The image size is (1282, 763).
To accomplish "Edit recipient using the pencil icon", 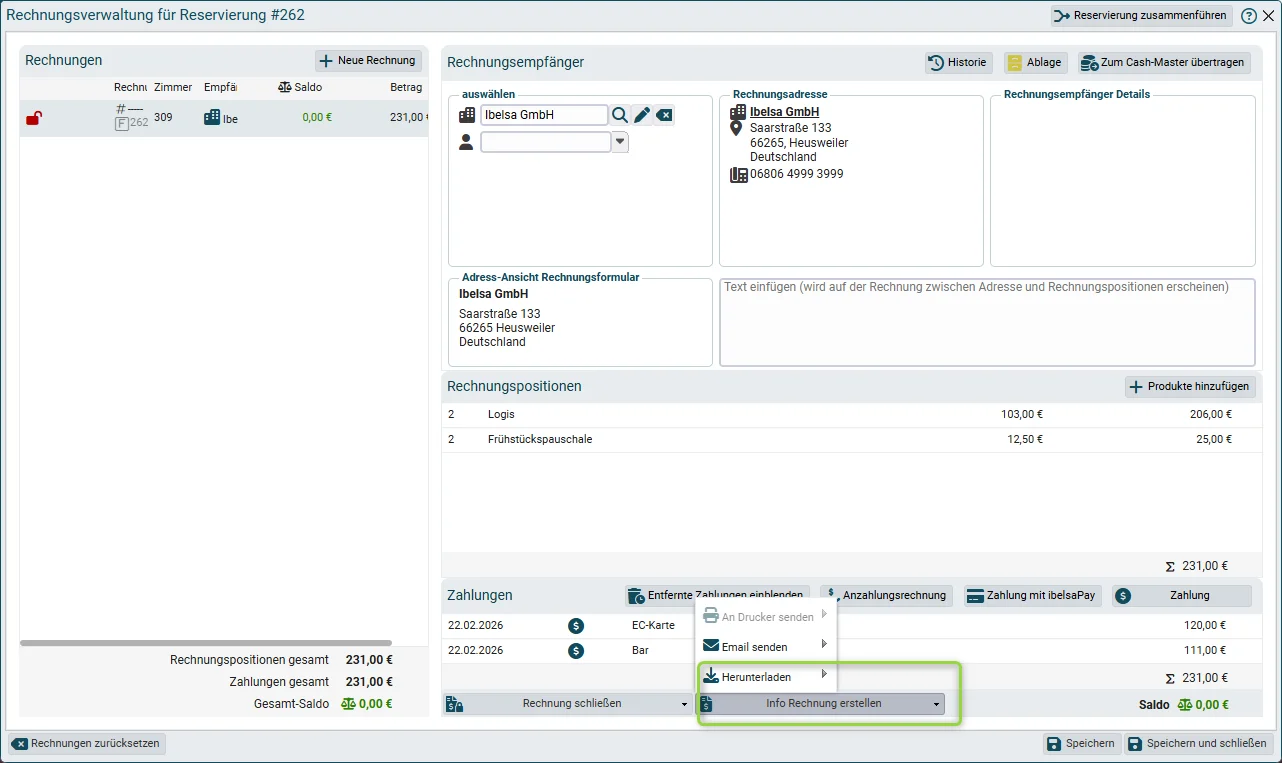I will click(642, 115).
